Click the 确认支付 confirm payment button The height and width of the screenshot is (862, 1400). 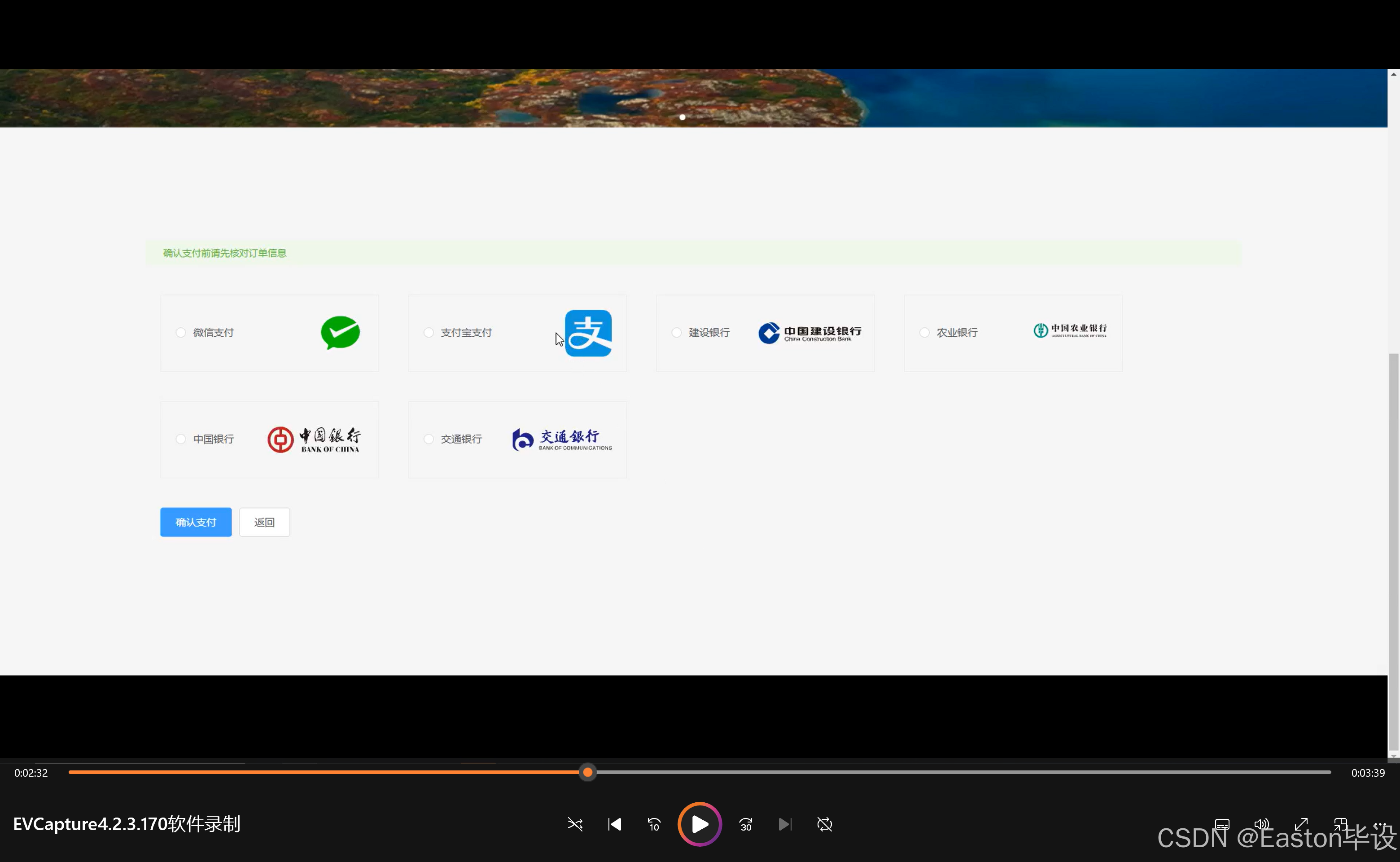coord(196,522)
